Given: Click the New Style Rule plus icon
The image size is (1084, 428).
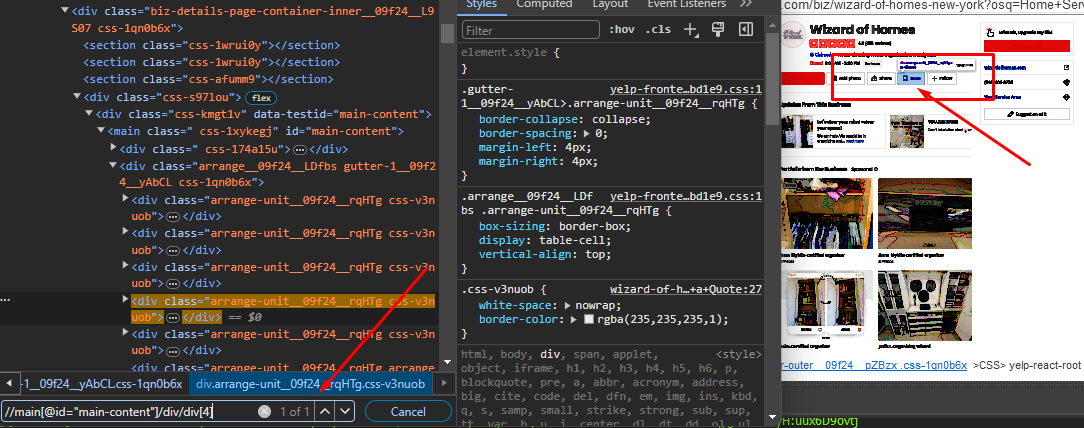Looking at the screenshot, I should [690, 30].
